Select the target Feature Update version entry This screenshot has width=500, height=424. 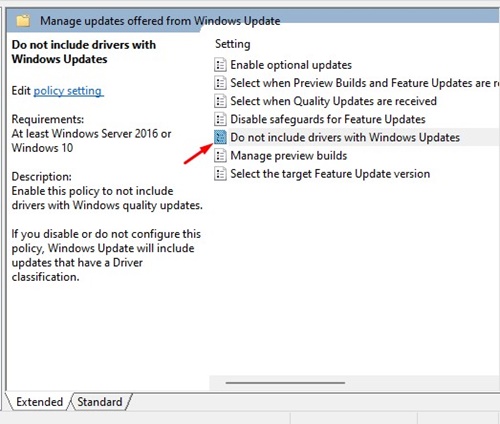point(330,174)
